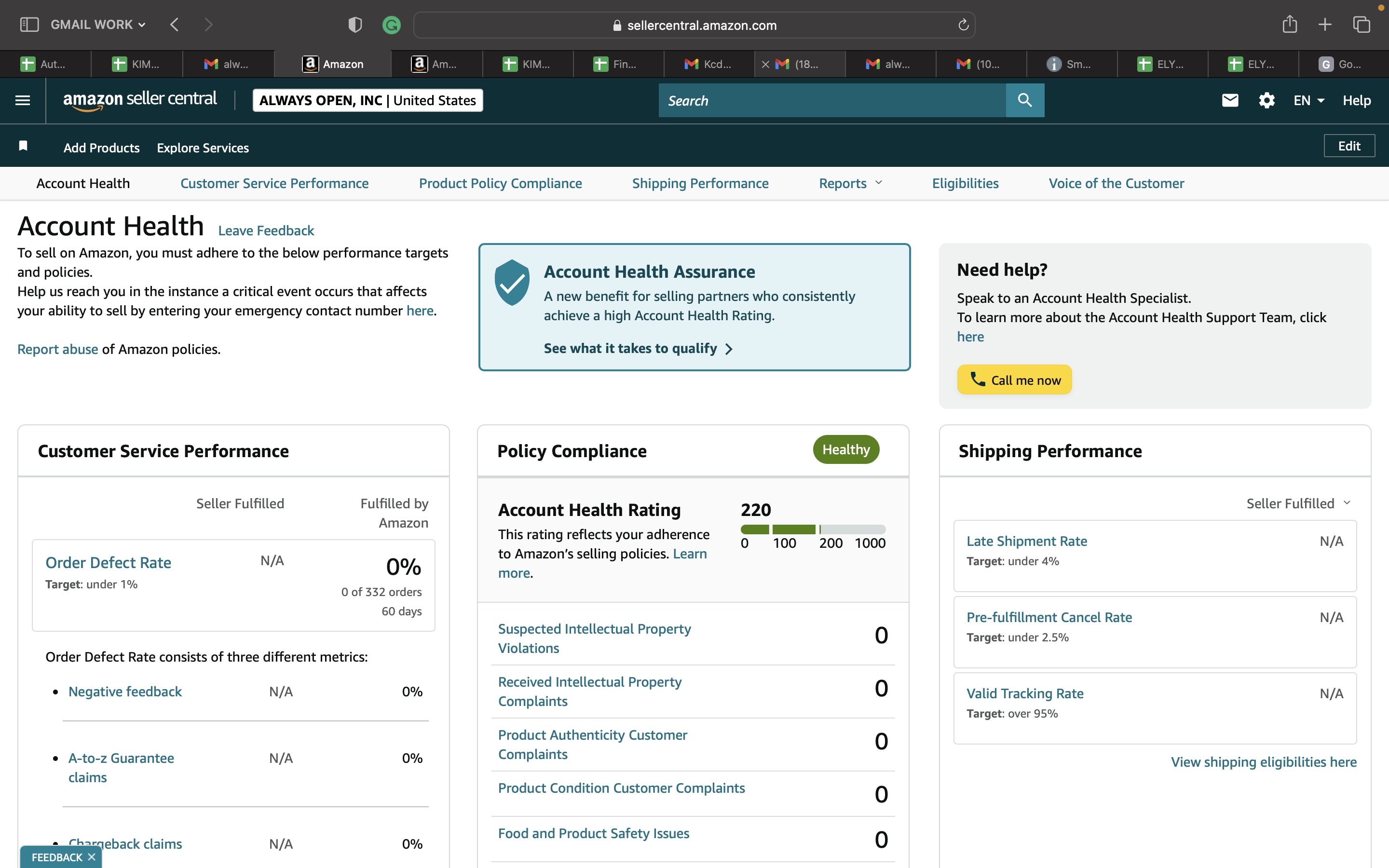Open the Seller Central hamburger menu
Viewport: 1389px width, 868px height.
[22, 100]
